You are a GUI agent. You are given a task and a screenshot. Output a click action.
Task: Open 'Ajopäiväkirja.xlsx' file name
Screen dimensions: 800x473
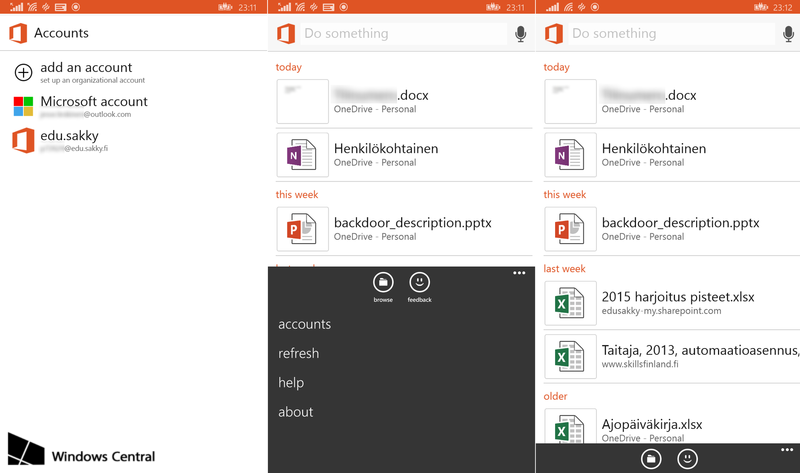652,425
